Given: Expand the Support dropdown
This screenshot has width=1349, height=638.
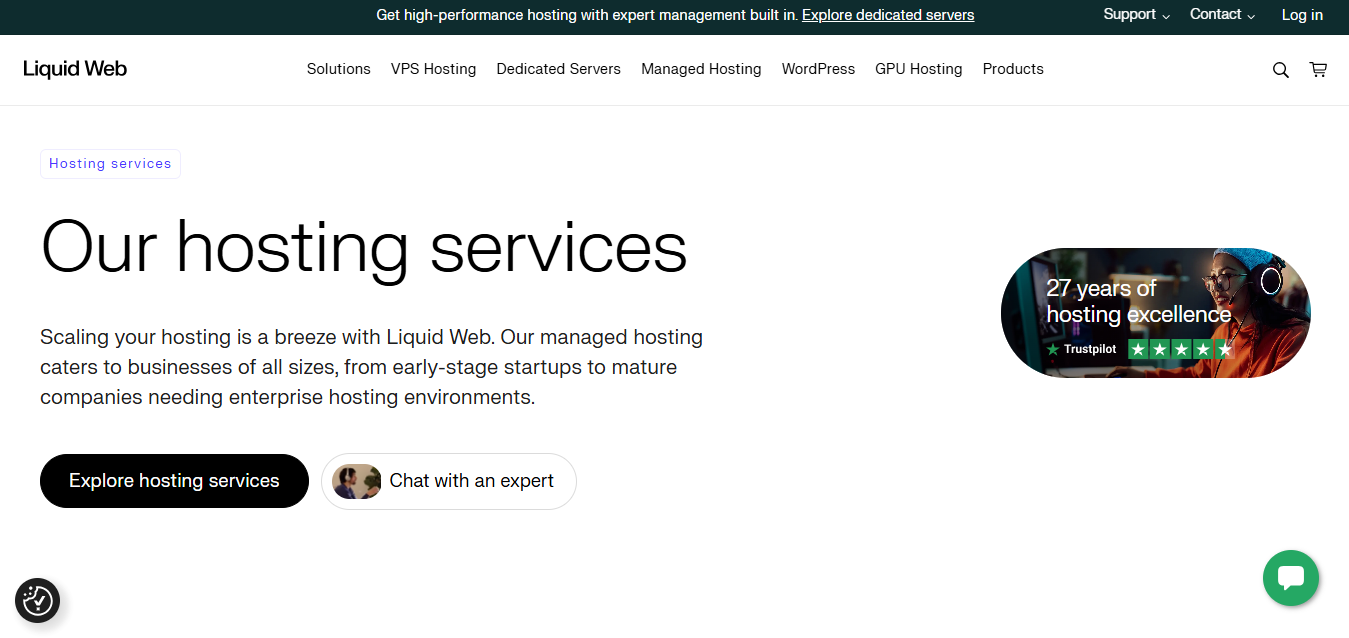Looking at the screenshot, I should coord(1136,15).
